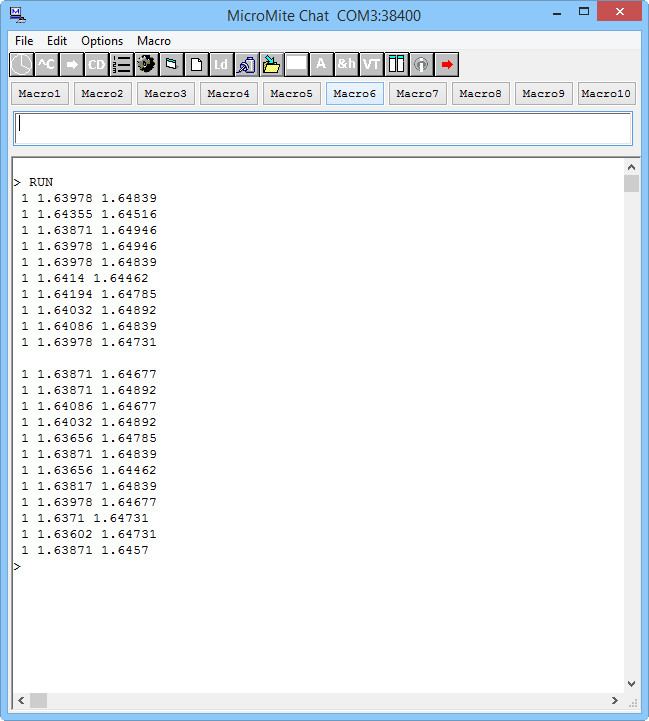Focus the command input text box
This screenshot has width=649, height=721.
pos(323,129)
